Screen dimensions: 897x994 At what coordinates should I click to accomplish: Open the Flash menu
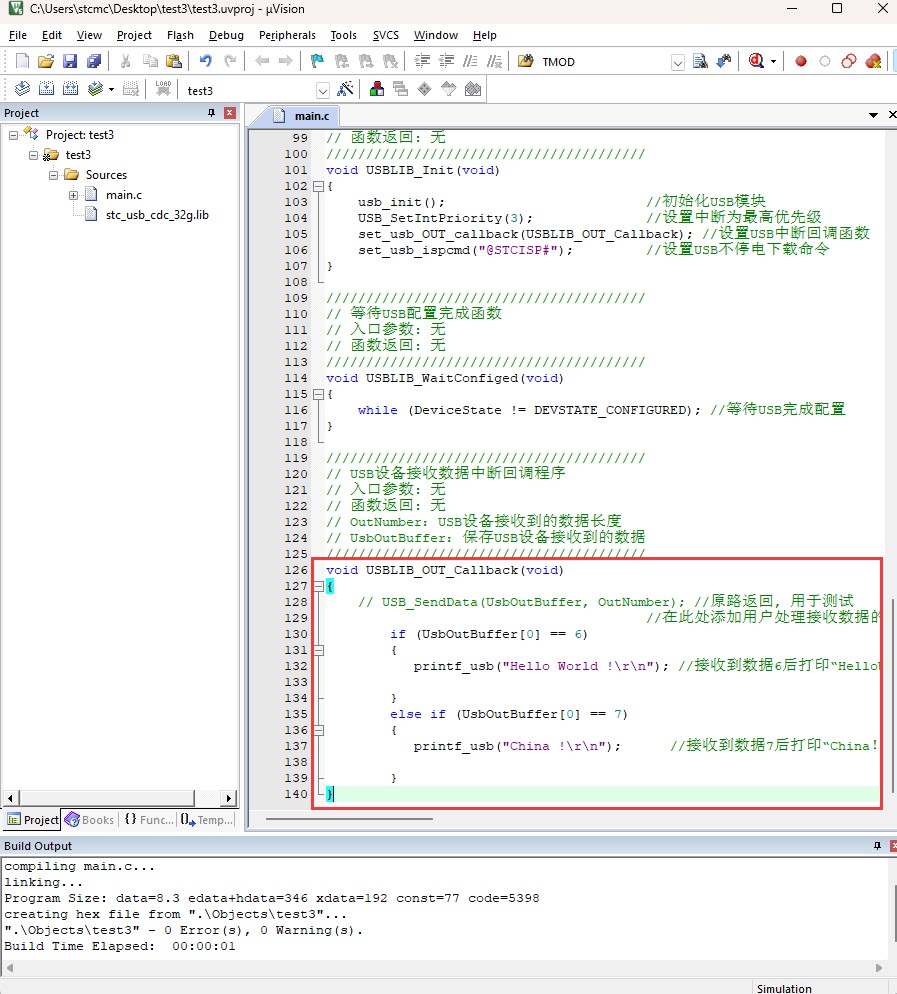point(180,36)
